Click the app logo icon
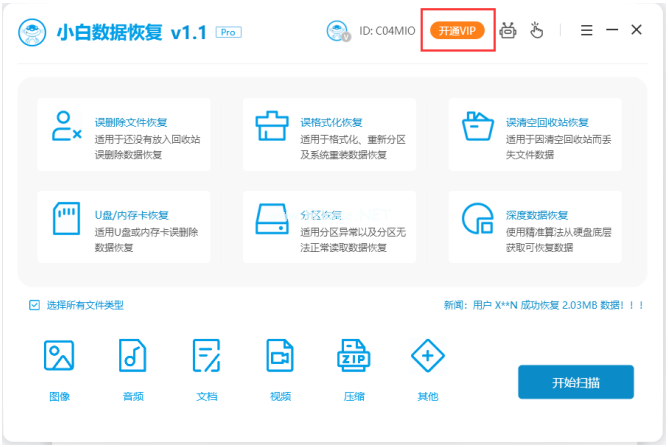Image resolution: width=668 pixels, height=447 pixels. [x=32, y=32]
